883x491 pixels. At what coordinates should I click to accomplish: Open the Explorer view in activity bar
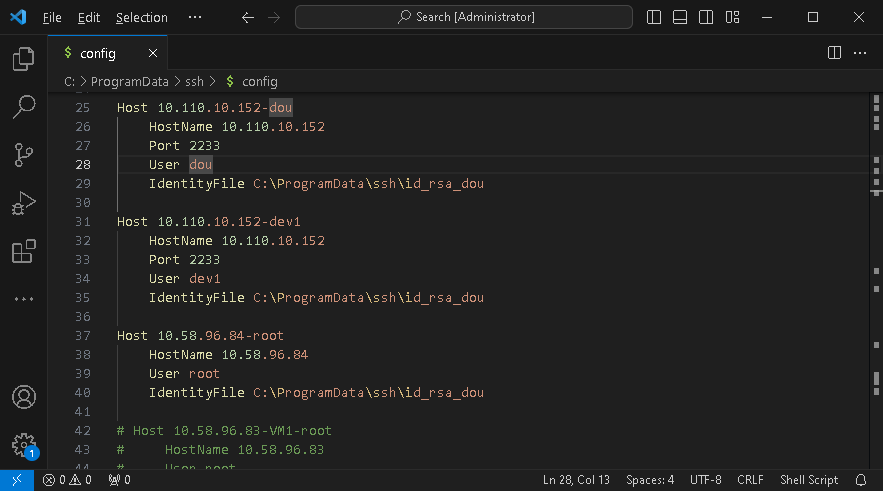click(23, 60)
